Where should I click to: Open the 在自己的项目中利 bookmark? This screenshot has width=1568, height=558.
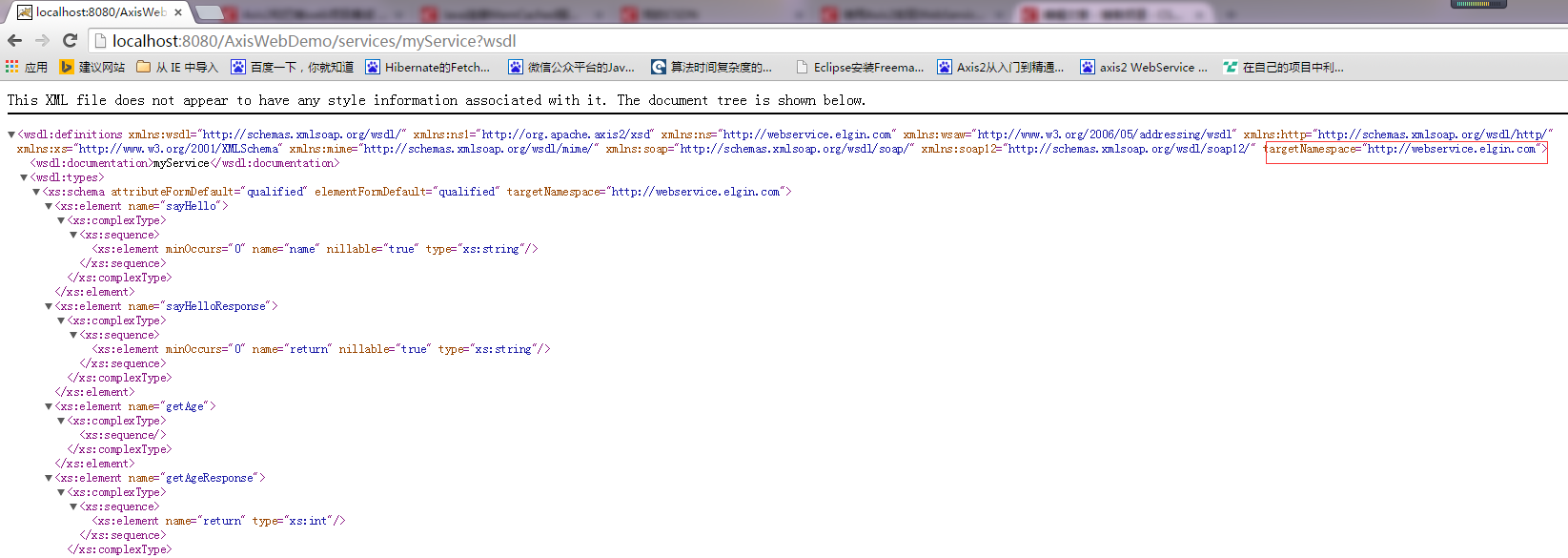(1283, 67)
